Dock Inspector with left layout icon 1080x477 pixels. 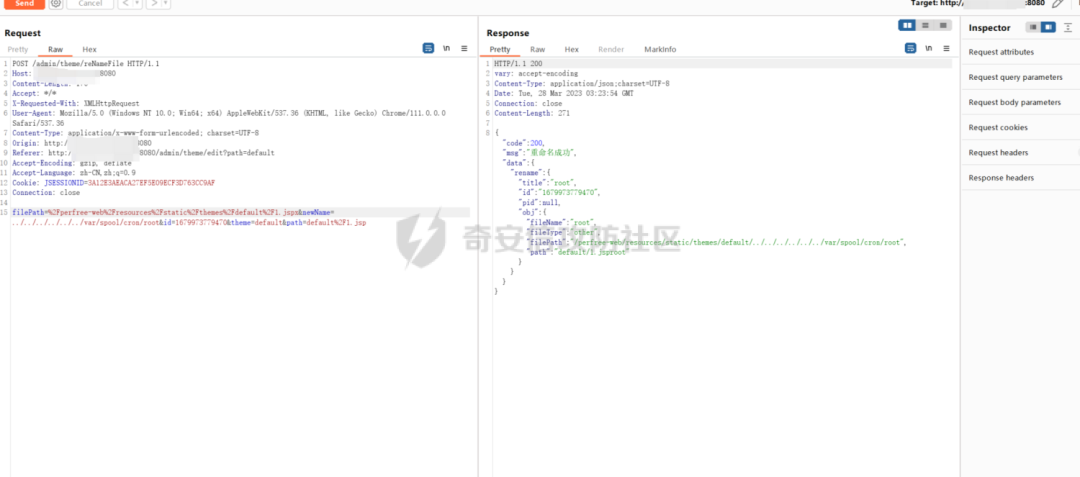pyautogui.click(x=1033, y=28)
